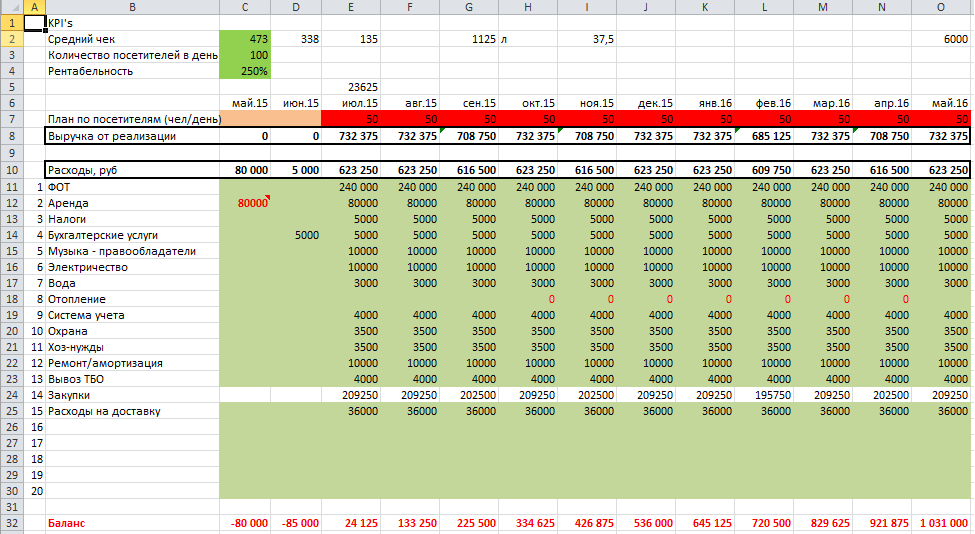Screen dimensions: 975x534
Task: Select the Система учета row label
Action: coord(132,315)
